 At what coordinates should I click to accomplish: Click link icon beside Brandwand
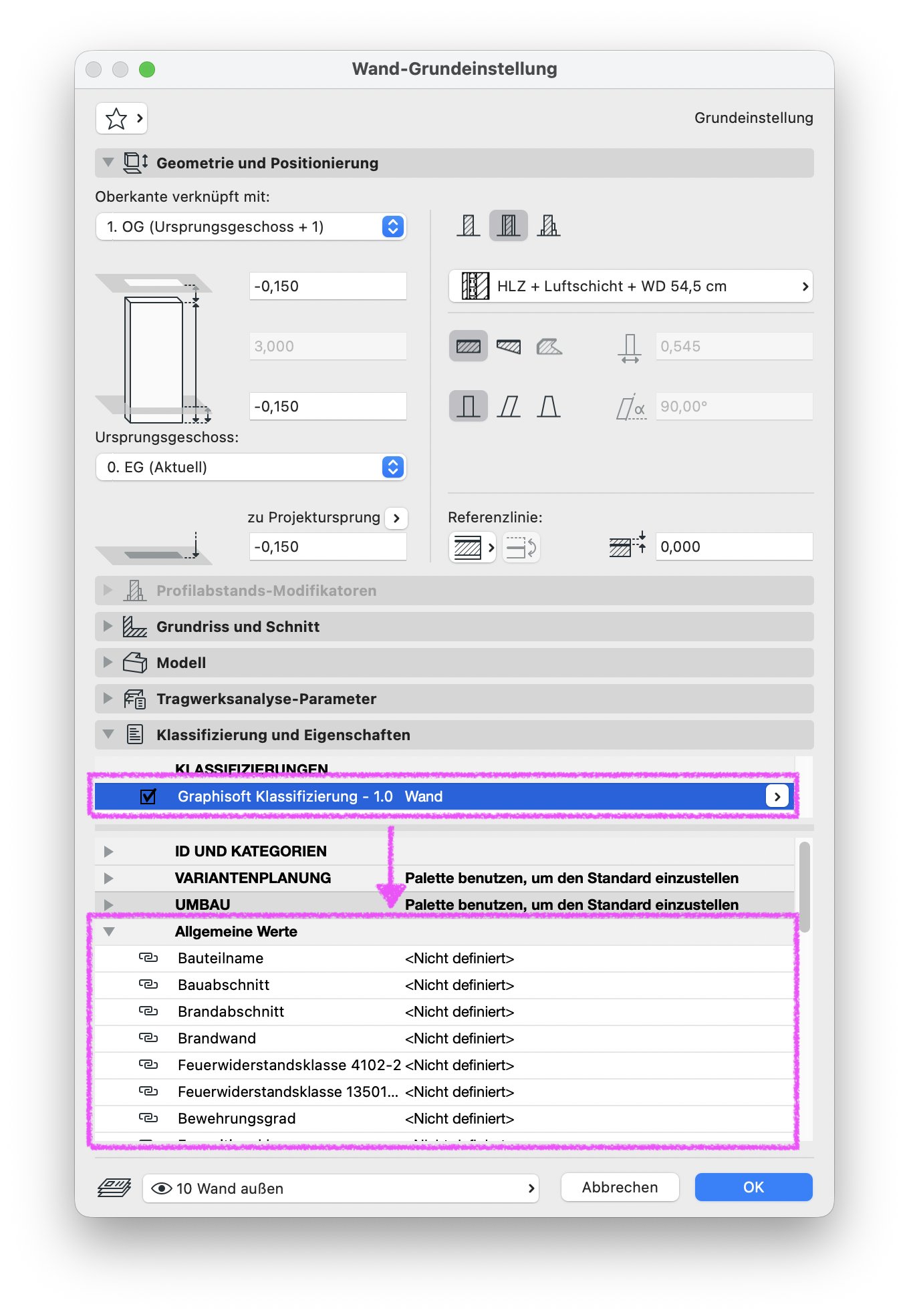(148, 1038)
